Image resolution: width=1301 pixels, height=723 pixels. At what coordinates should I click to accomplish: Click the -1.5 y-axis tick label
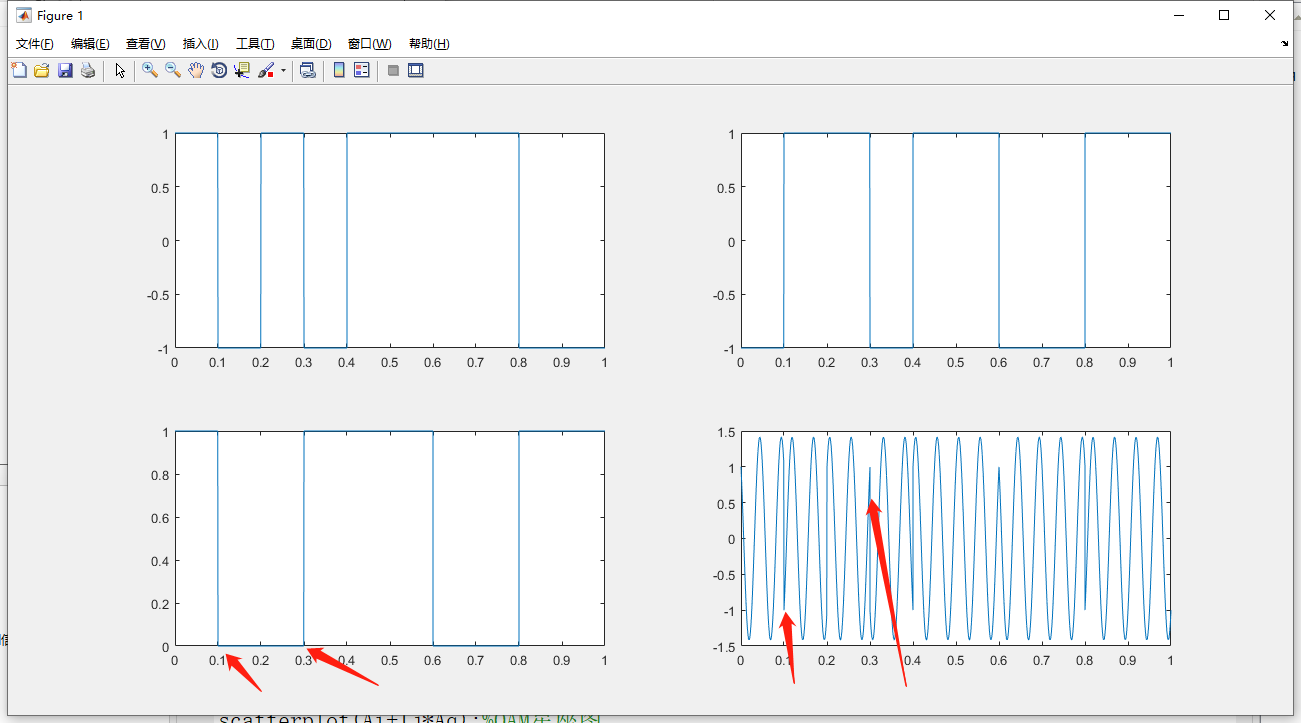[x=725, y=647]
